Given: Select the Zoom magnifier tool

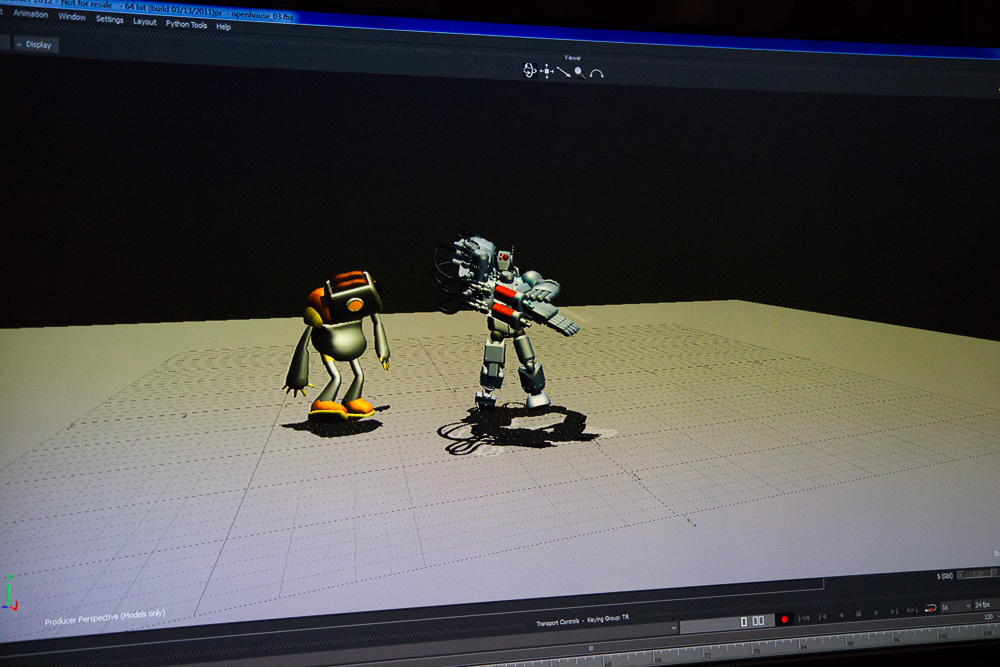Looking at the screenshot, I should click(579, 73).
